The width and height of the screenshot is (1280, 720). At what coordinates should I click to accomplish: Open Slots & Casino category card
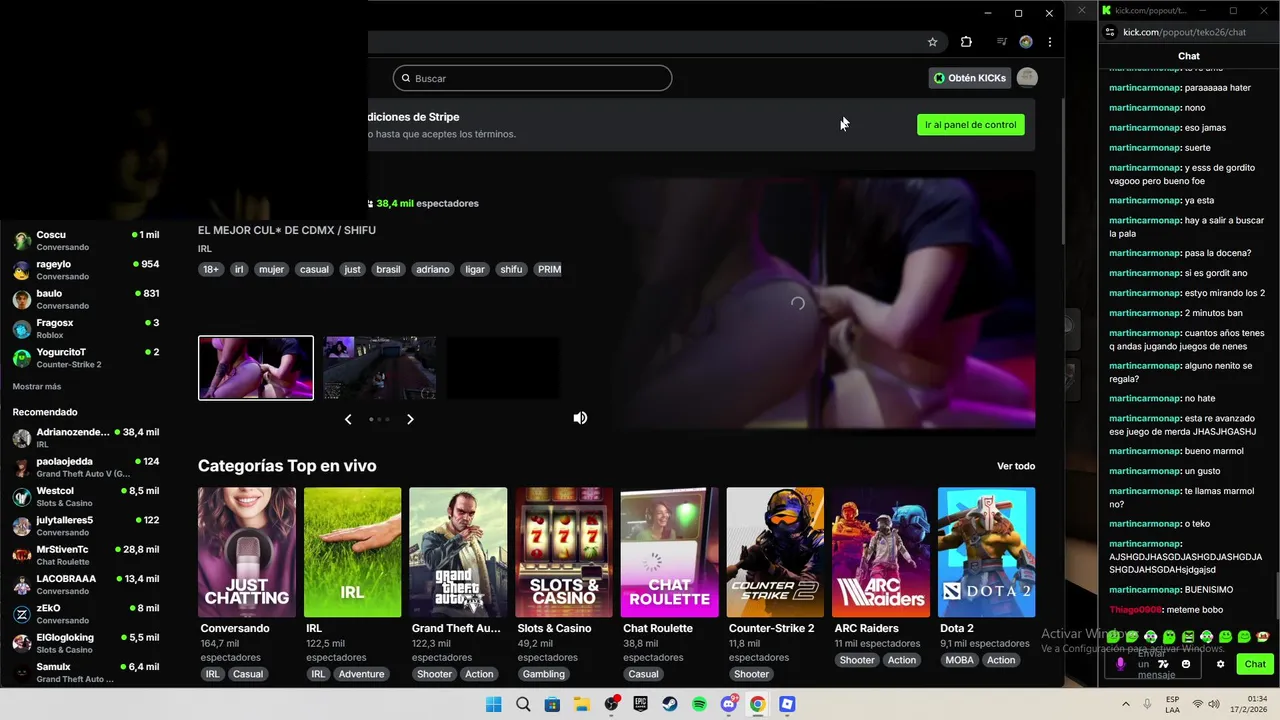[564, 552]
